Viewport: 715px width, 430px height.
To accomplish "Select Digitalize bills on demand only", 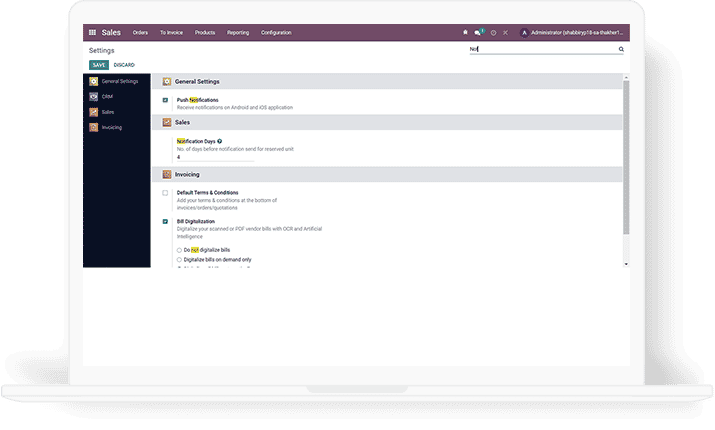I will (x=179, y=259).
